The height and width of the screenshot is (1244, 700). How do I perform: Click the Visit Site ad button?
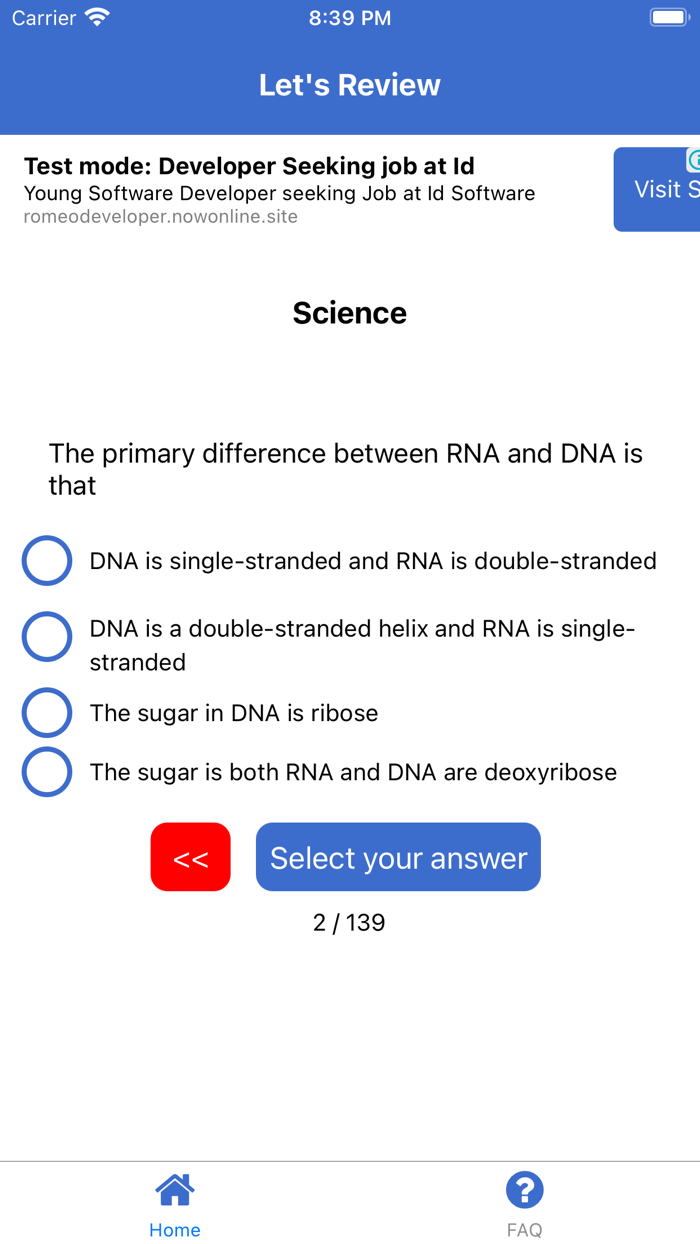(x=658, y=190)
